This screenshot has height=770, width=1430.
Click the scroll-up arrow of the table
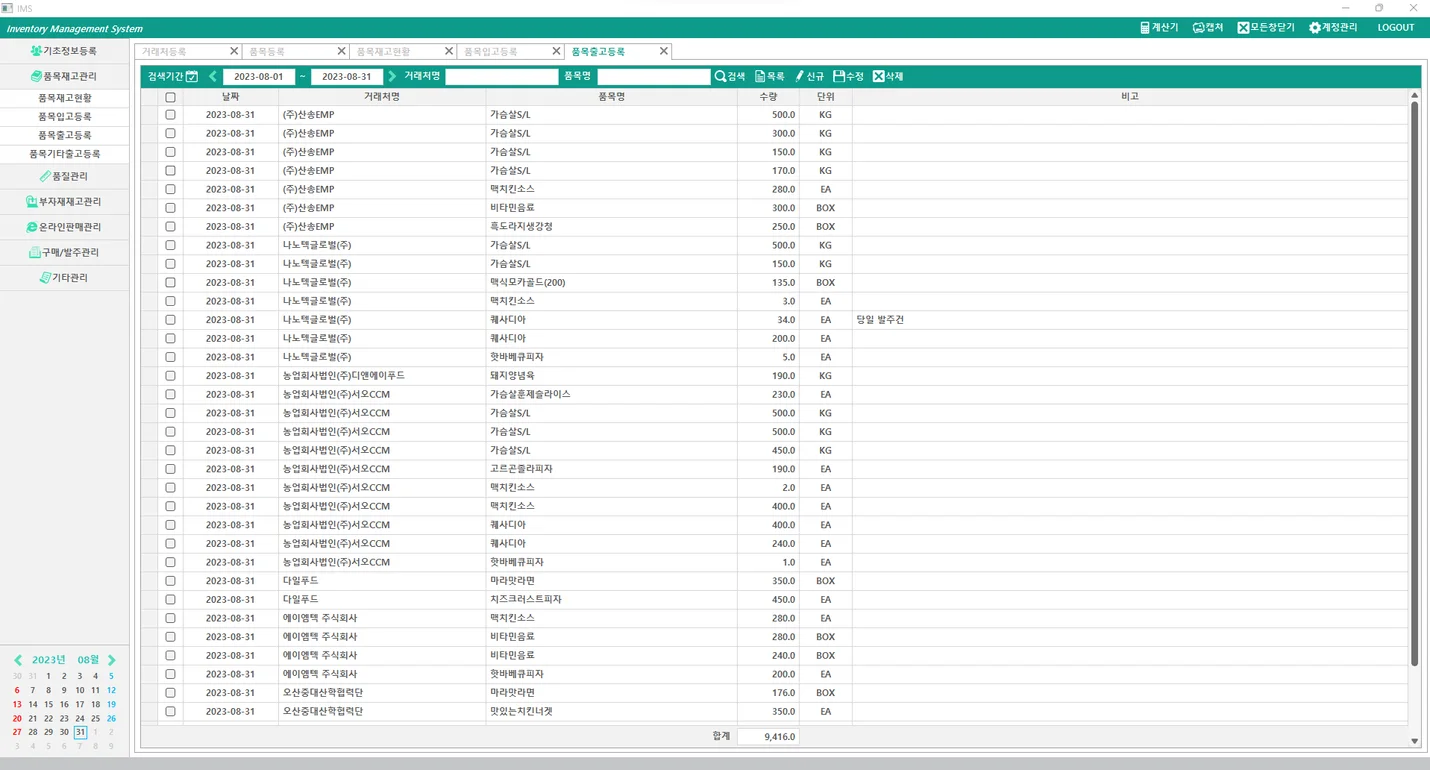coord(1414,95)
